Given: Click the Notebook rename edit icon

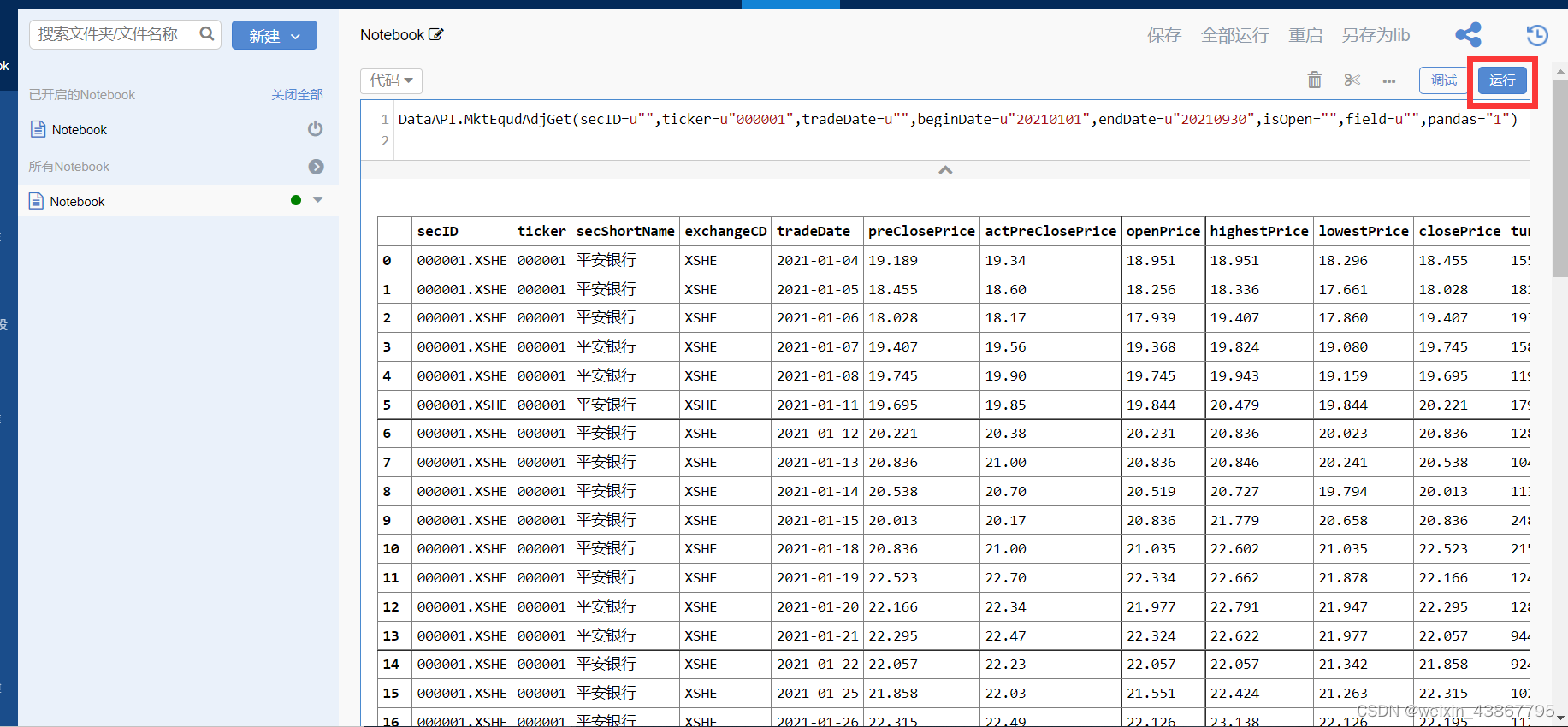Looking at the screenshot, I should (x=435, y=34).
